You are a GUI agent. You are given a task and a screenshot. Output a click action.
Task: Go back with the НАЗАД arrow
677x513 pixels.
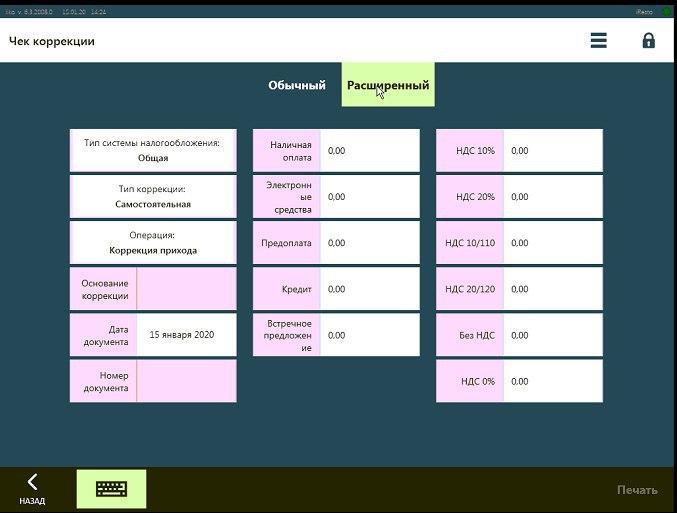[x=32, y=489]
